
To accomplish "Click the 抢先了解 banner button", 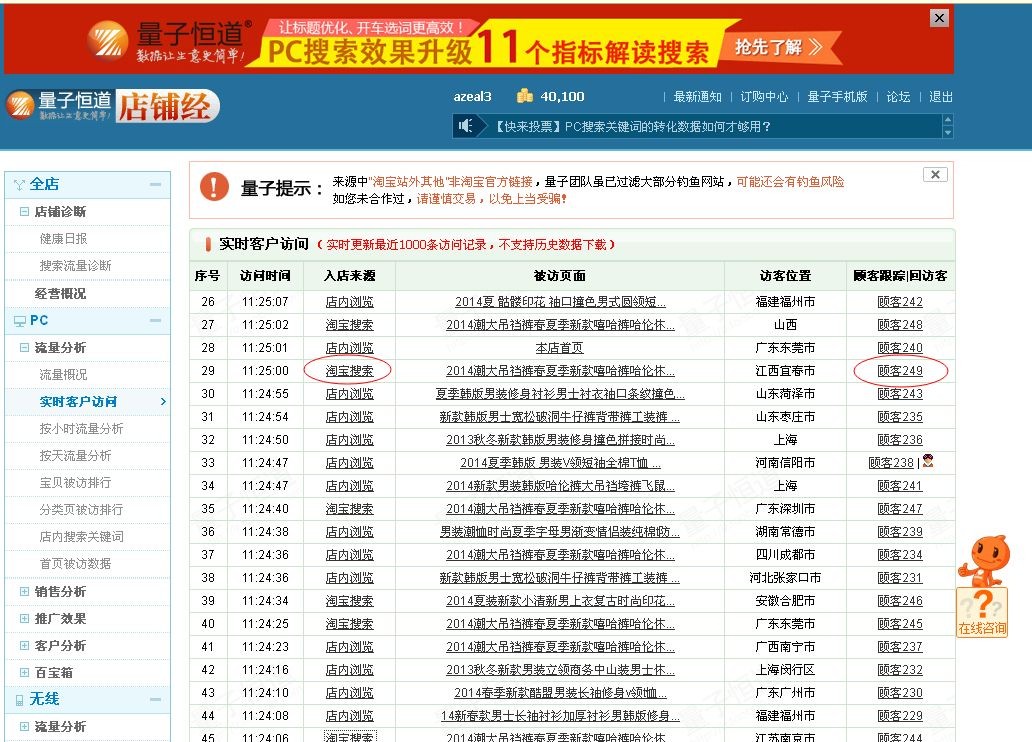I will pos(778,47).
